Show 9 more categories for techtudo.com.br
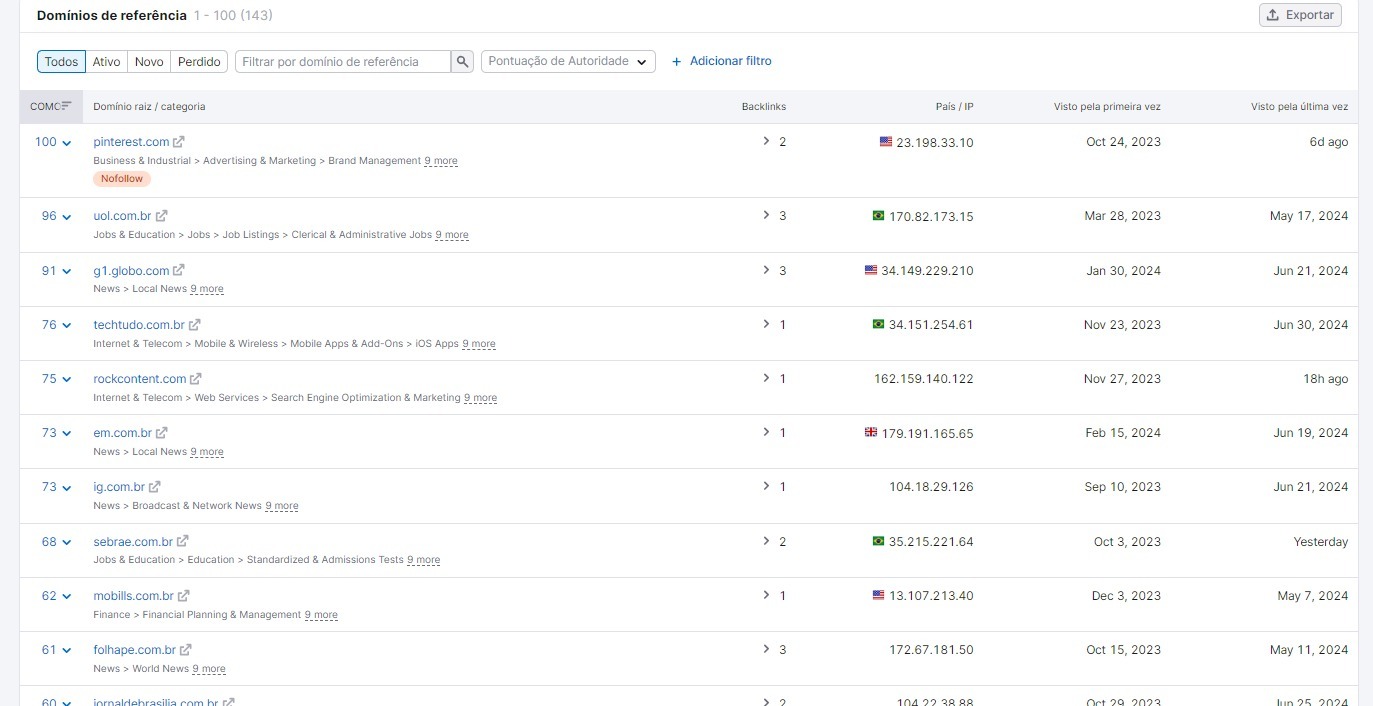The width and height of the screenshot is (1373, 706). tap(479, 344)
